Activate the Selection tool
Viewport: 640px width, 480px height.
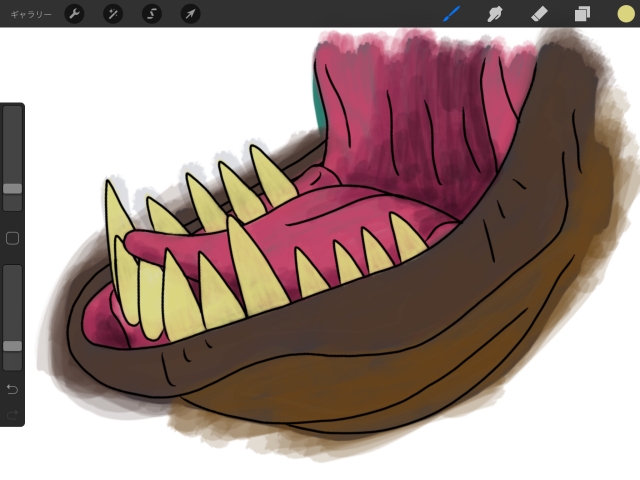click(x=151, y=14)
